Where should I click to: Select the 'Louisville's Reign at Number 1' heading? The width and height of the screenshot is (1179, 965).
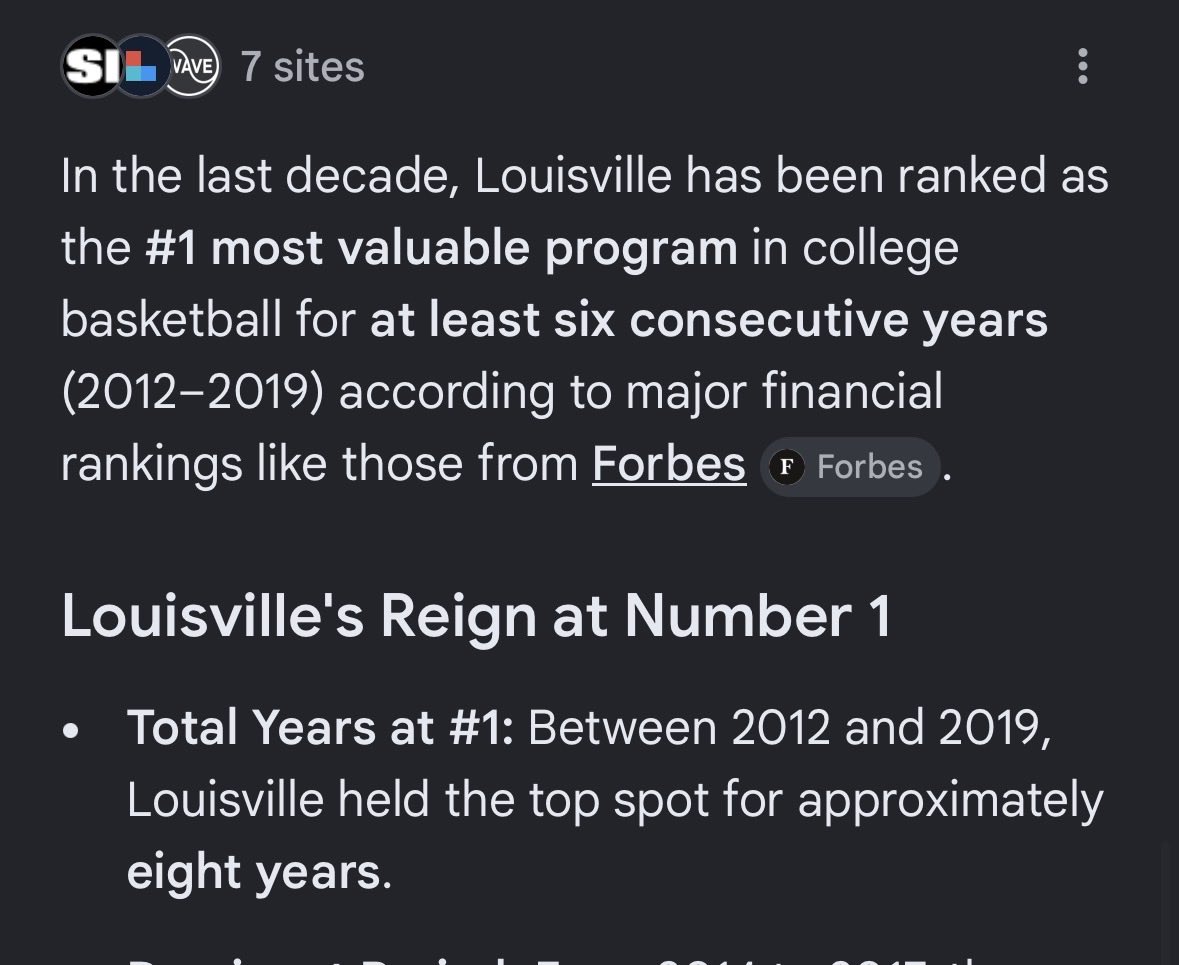click(x=476, y=617)
